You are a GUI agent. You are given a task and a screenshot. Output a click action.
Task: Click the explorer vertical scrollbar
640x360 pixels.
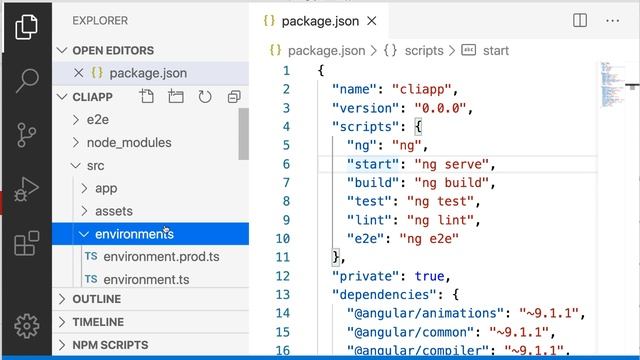tap(244, 134)
